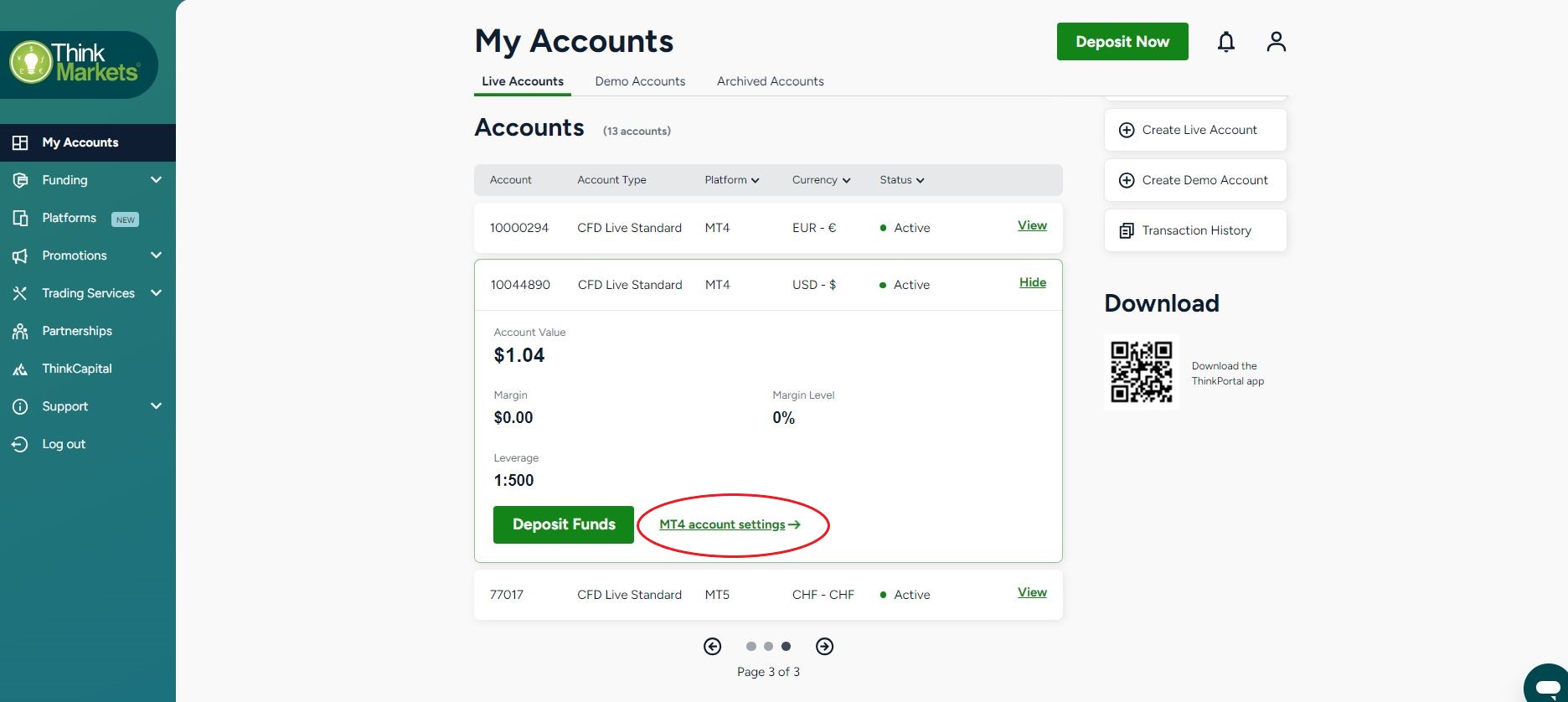This screenshot has height=702, width=1568.
Task: Switch to the Demo Accounts tab
Action: point(640,81)
